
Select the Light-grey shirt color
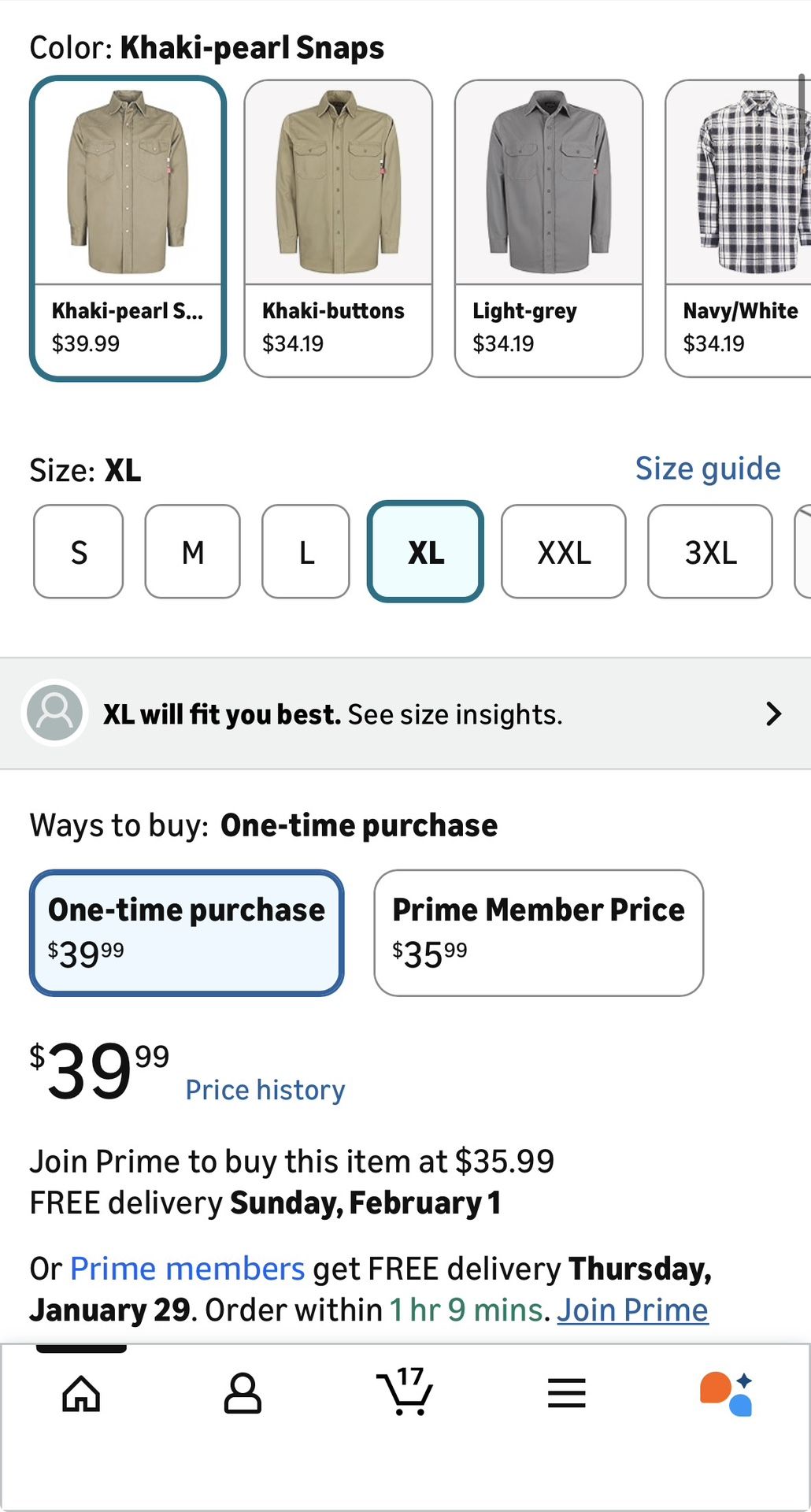pos(549,228)
